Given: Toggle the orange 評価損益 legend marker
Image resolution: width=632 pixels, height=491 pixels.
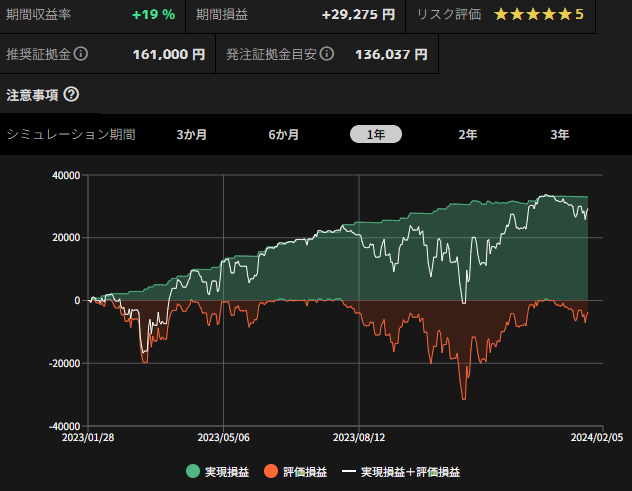Looking at the screenshot, I should (271, 471).
